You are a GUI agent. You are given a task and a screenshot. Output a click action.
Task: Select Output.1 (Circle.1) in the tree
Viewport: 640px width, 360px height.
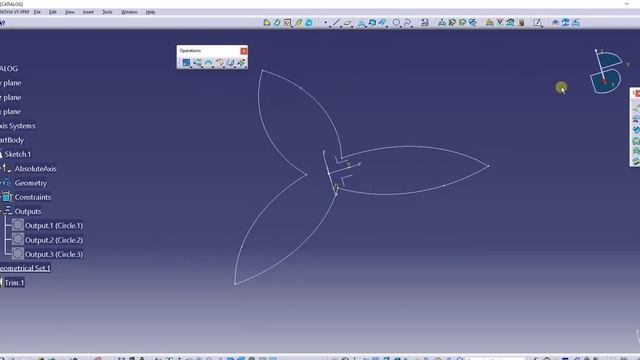click(54, 226)
